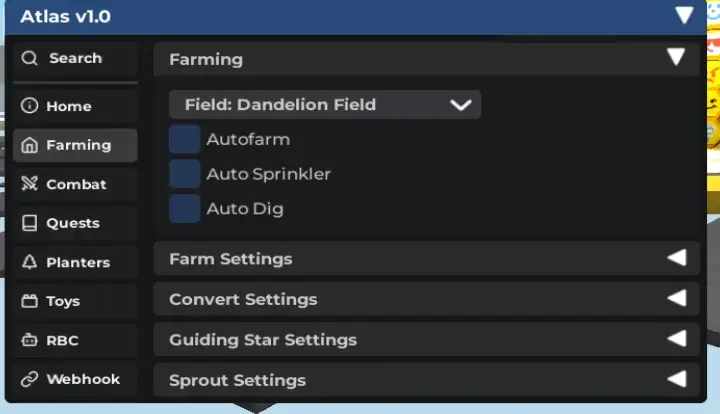The image size is (720, 414).
Task: Turn on the Auto Dig checkbox
Action: click(x=184, y=208)
